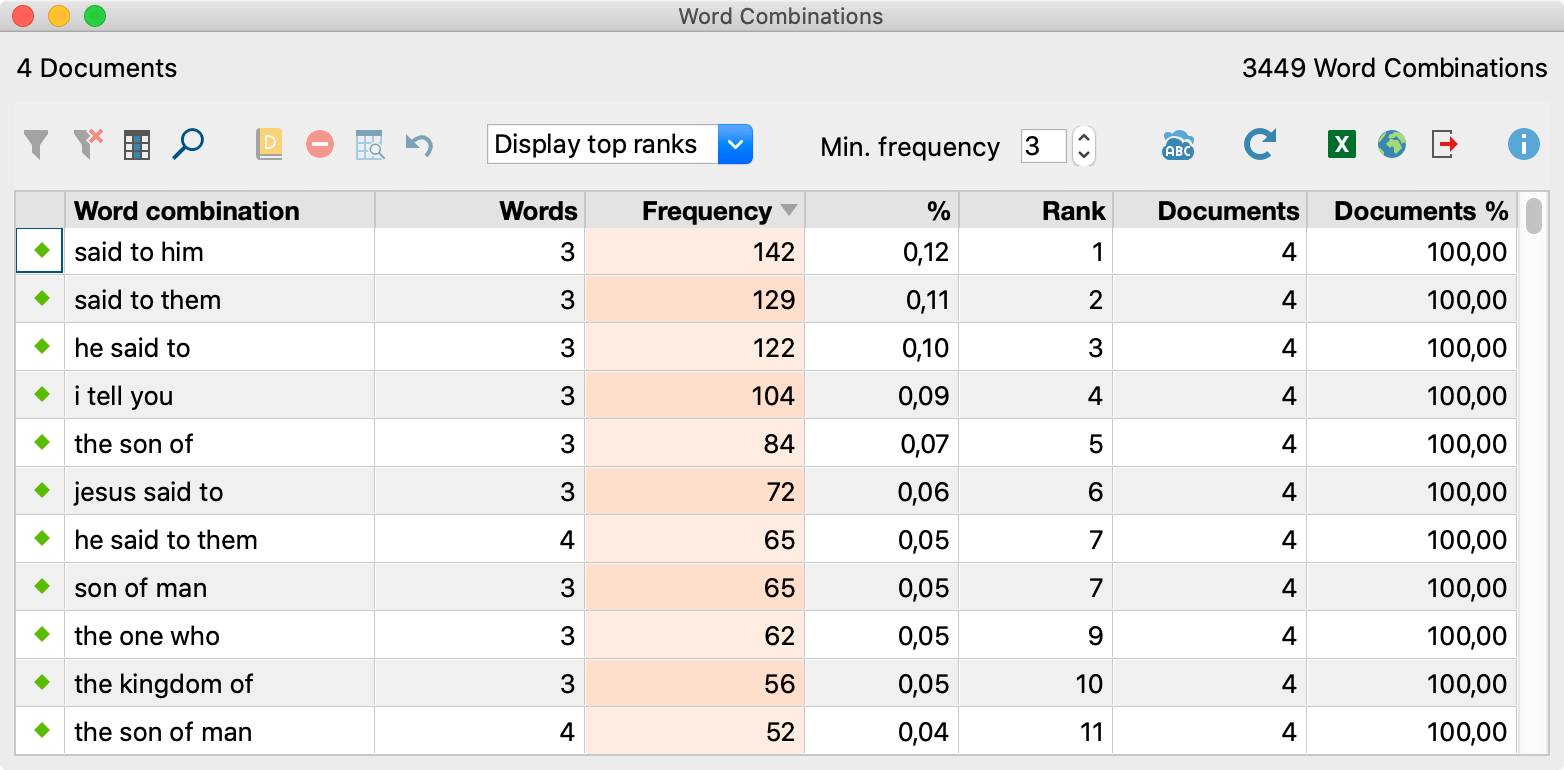The width and height of the screenshot is (1564, 770).
Task: Click the blue info icon
Action: point(1523,145)
